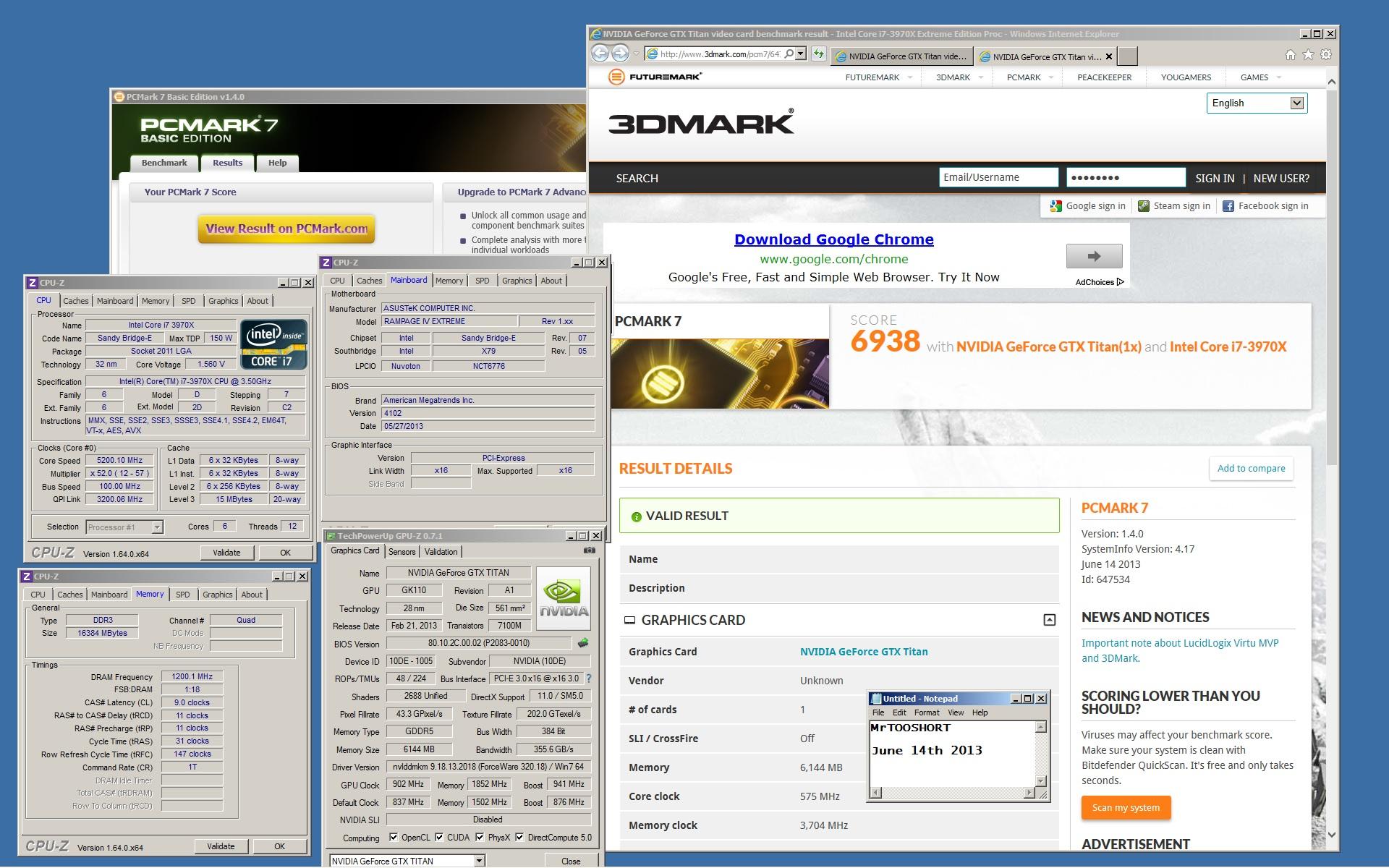Click the AdChoices icon
The width and height of the screenshot is (1389, 868).
(1121, 282)
